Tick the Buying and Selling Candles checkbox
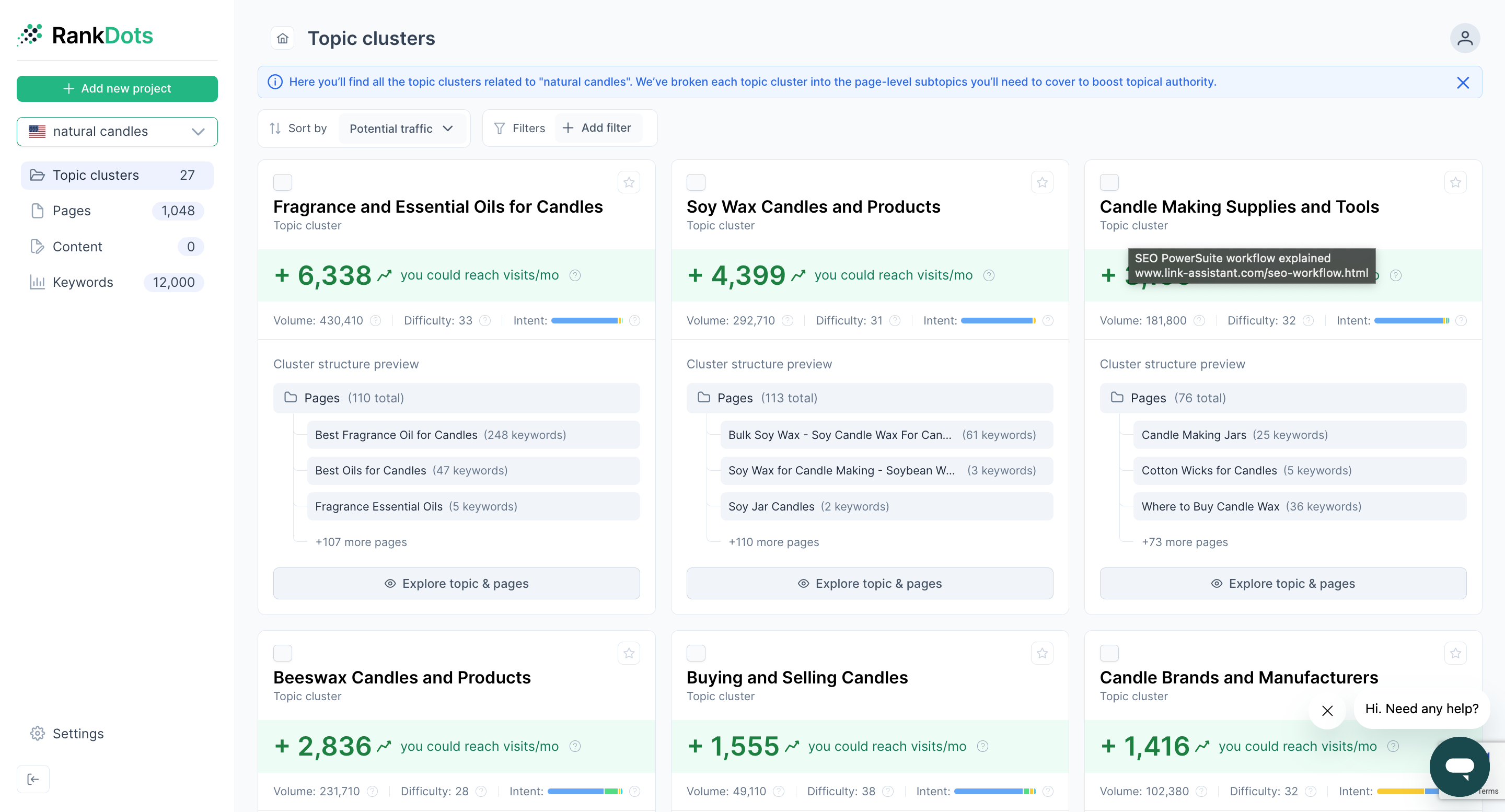 (x=696, y=653)
